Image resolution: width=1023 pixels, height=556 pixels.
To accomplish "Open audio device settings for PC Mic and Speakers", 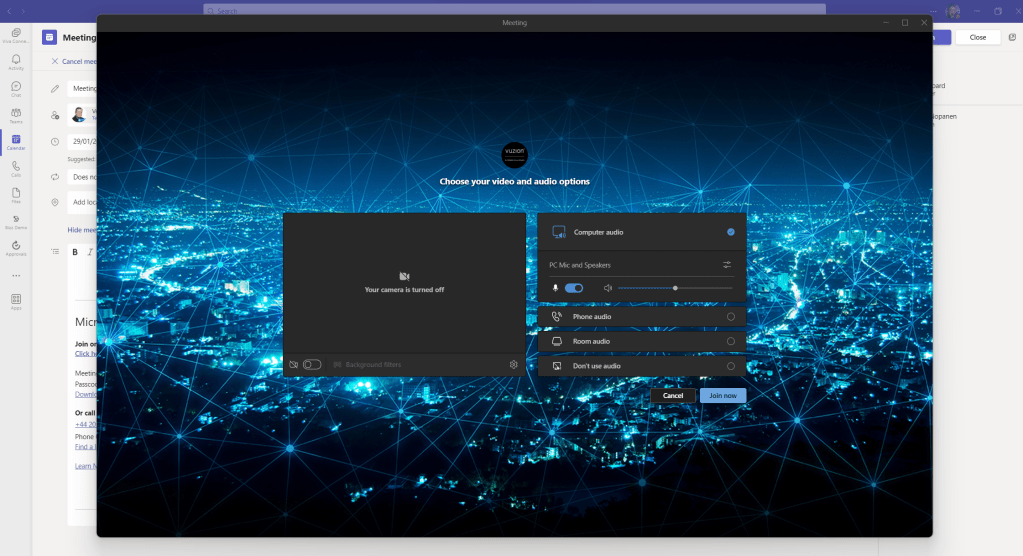I will 727,265.
